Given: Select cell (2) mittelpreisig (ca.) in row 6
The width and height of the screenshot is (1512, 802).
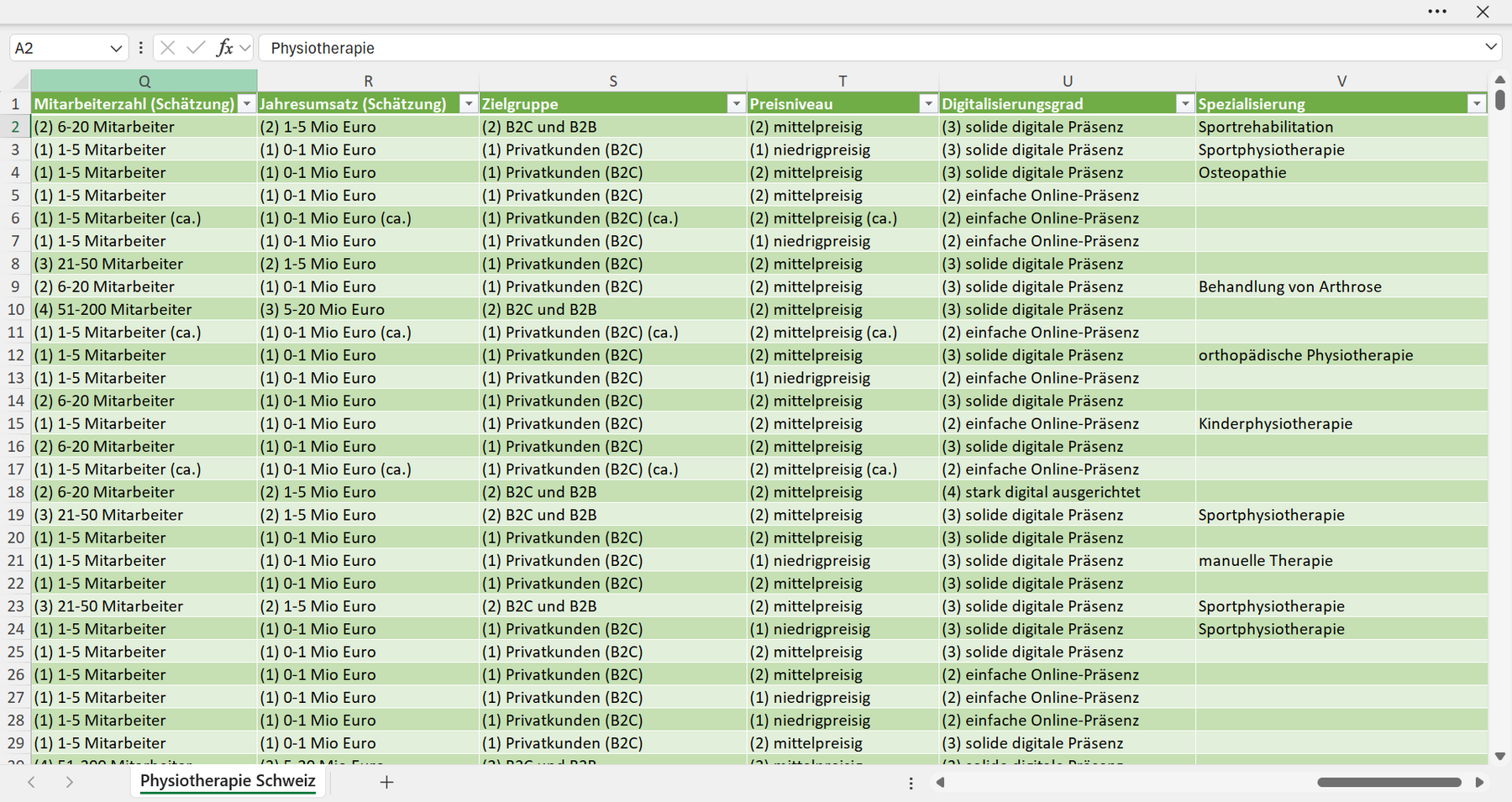Looking at the screenshot, I should (843, 218).
